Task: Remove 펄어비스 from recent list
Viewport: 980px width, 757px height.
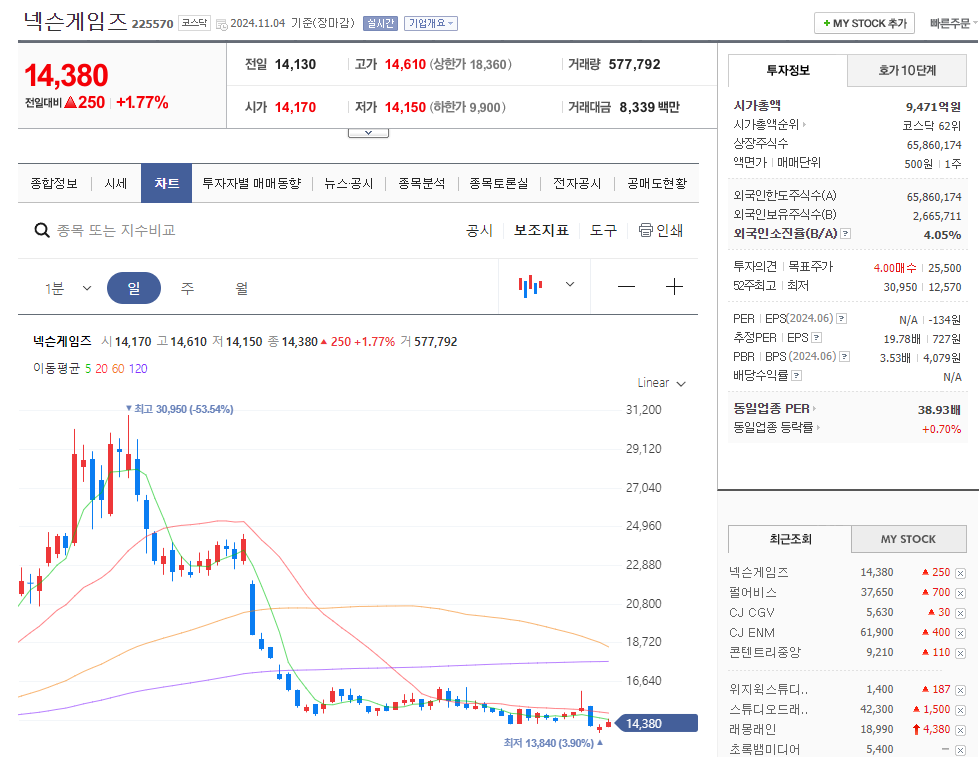Action: [961, 593]
